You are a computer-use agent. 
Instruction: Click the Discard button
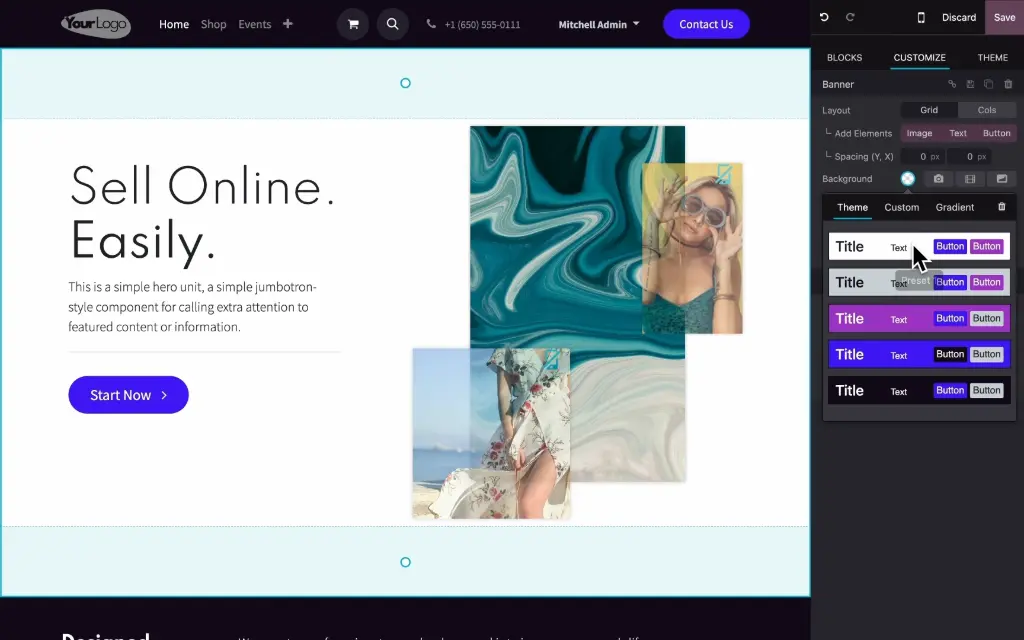tap(959, 18)
